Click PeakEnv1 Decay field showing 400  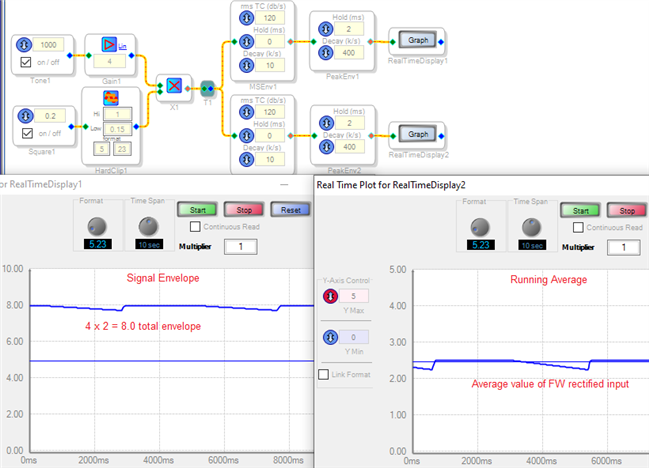coord(349,53)
